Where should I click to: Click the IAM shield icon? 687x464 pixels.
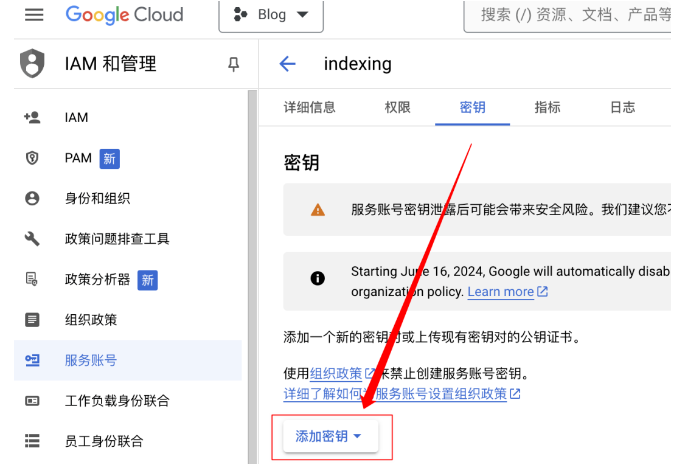pyautogui.click(x=33, y=64)
